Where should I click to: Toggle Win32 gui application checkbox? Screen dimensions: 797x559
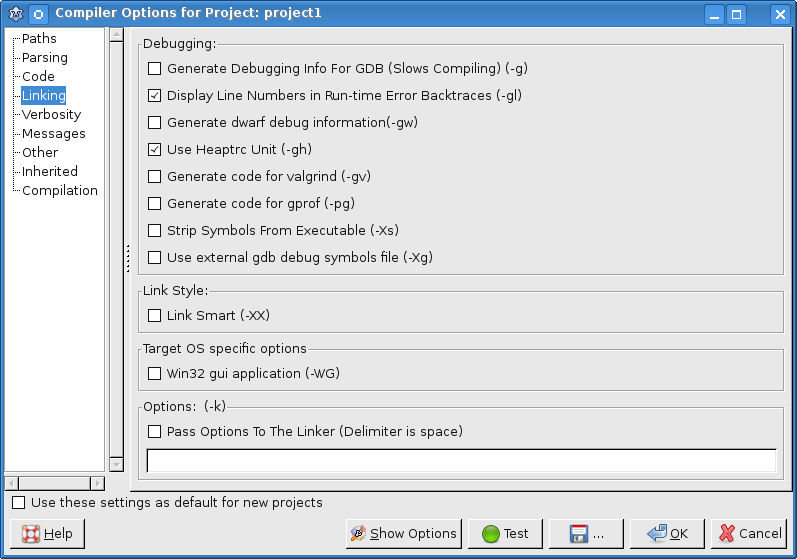pos(154,374)
